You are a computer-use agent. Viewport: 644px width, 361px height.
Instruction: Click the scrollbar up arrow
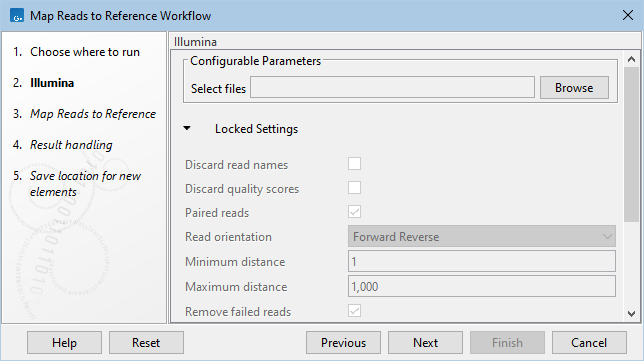click(631, 59)
